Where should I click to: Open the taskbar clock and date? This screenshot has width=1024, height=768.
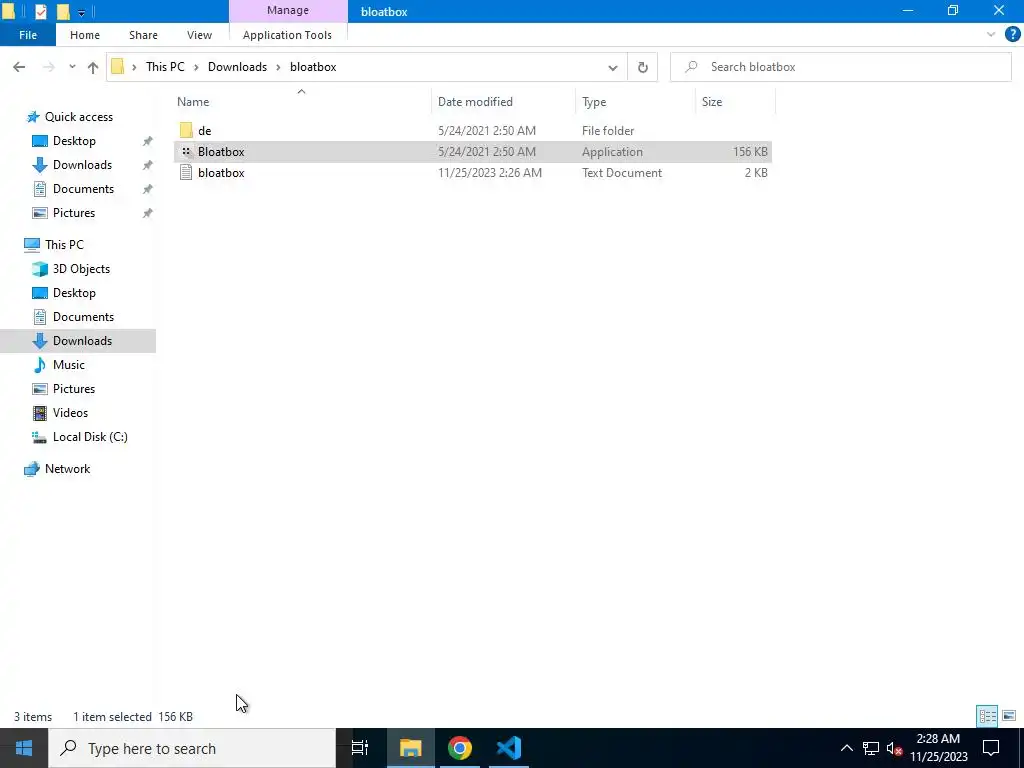click(x=938, y=748)
